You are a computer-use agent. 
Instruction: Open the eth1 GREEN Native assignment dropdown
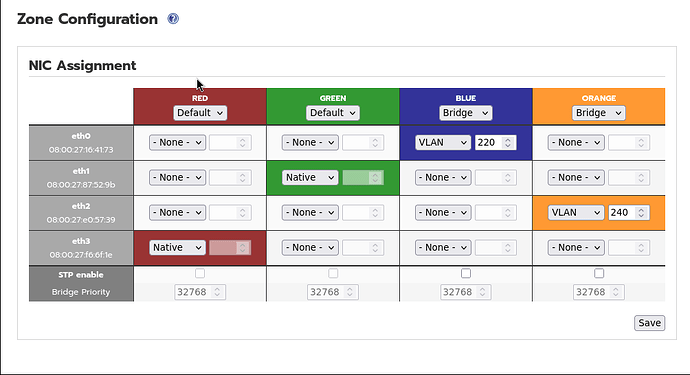click(x=310, y=177)
